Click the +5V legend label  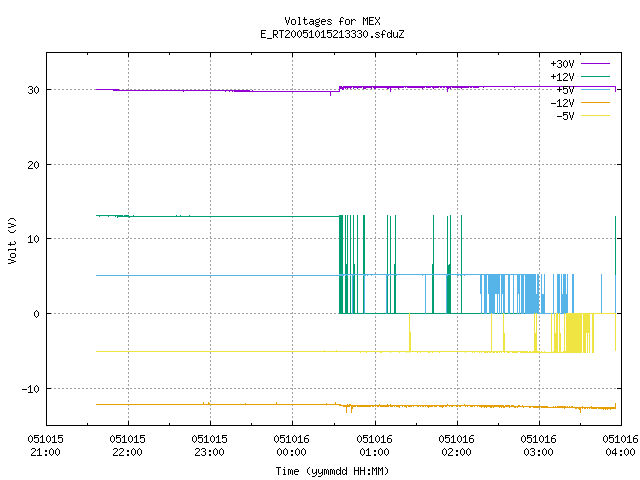(x=565, y=90)
